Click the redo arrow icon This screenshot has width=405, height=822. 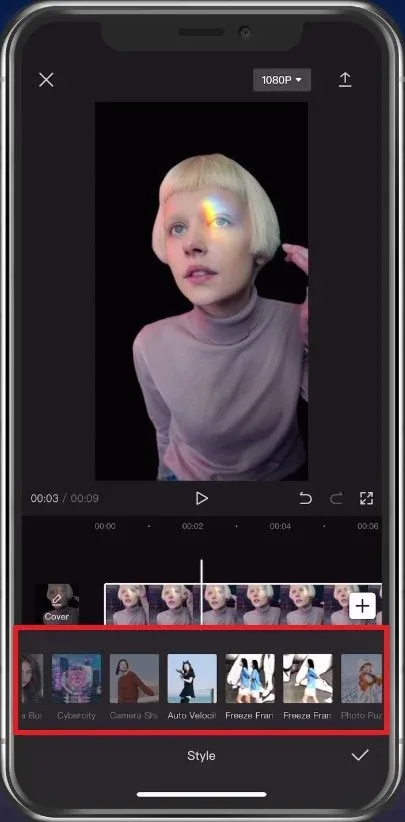click(x=336, y=498)
